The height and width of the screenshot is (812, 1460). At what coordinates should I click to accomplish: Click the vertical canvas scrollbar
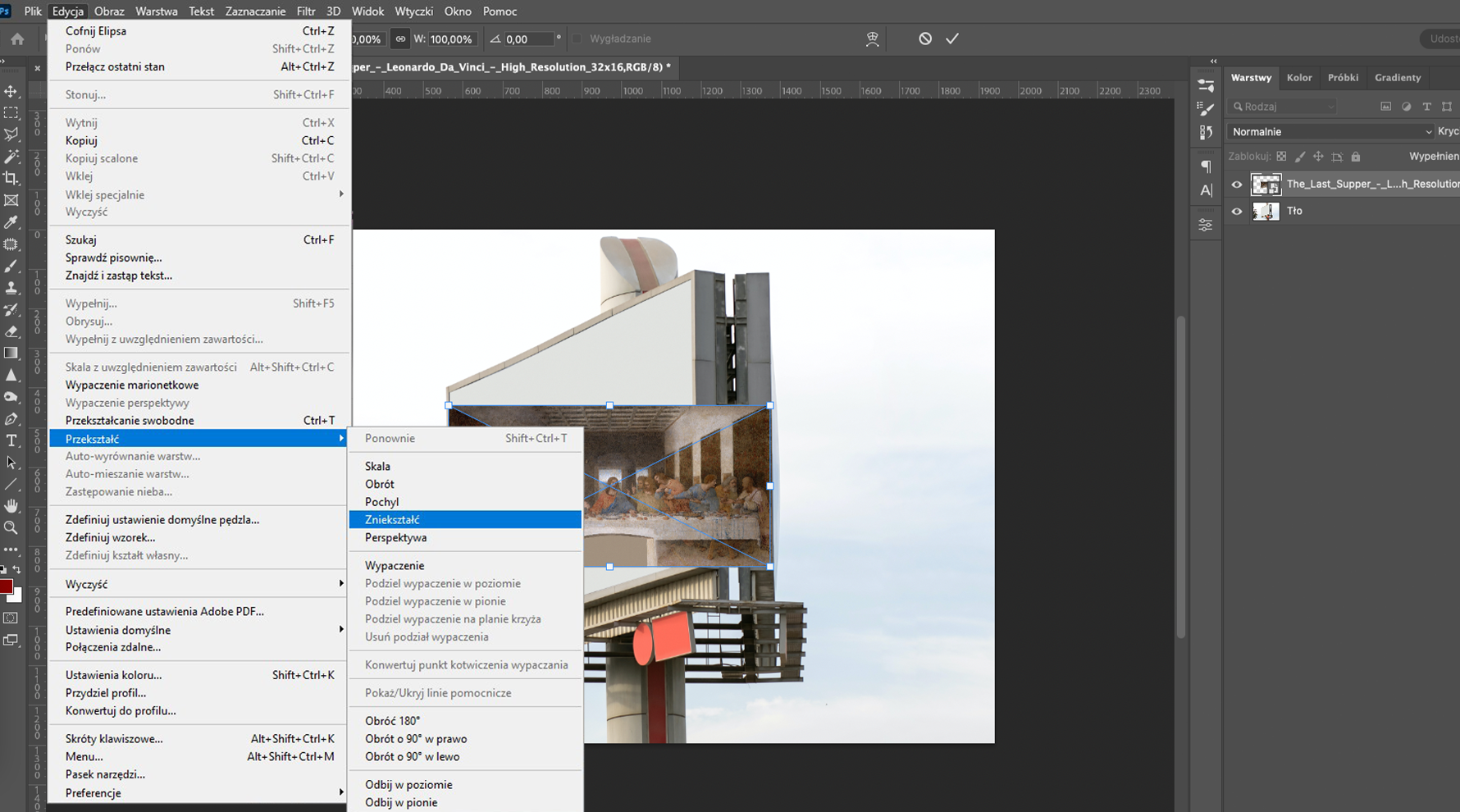pos(1181,476)
